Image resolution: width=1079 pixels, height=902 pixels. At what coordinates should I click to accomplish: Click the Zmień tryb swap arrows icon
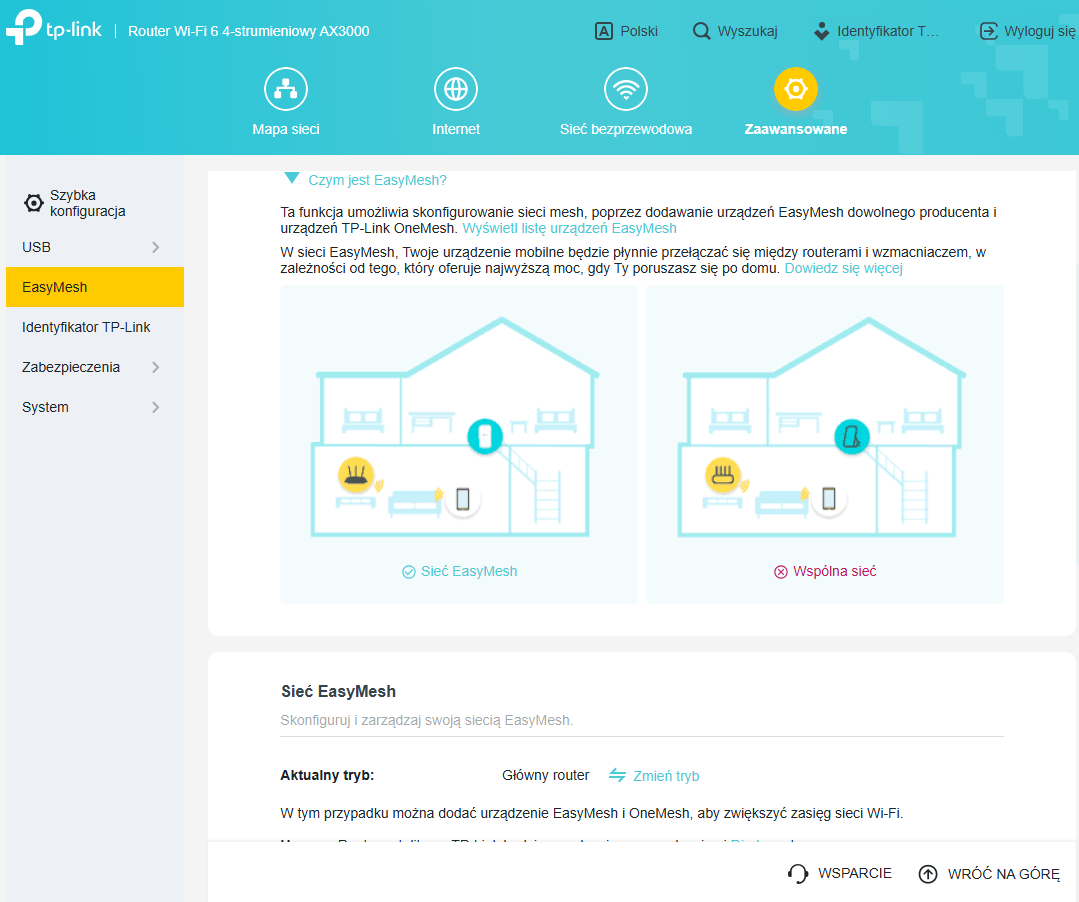coord(617,775)
